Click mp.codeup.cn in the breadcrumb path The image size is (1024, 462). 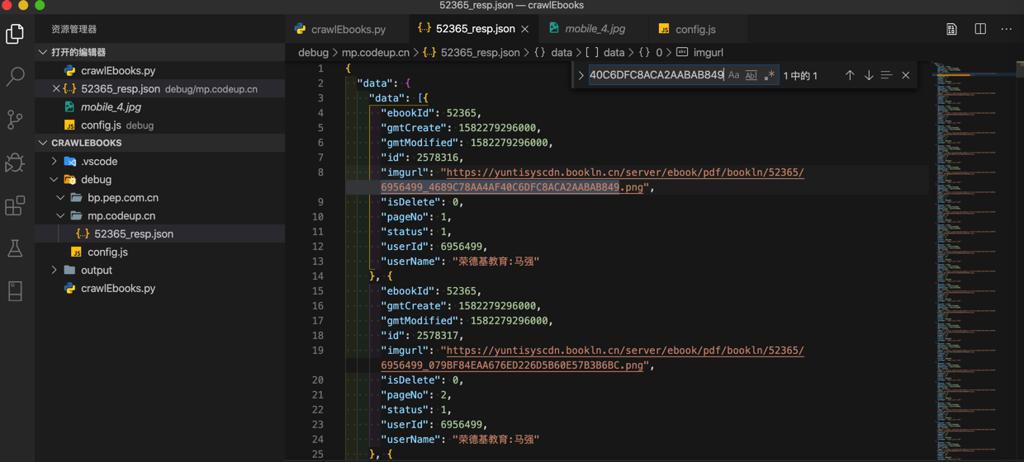coord(376,52)
